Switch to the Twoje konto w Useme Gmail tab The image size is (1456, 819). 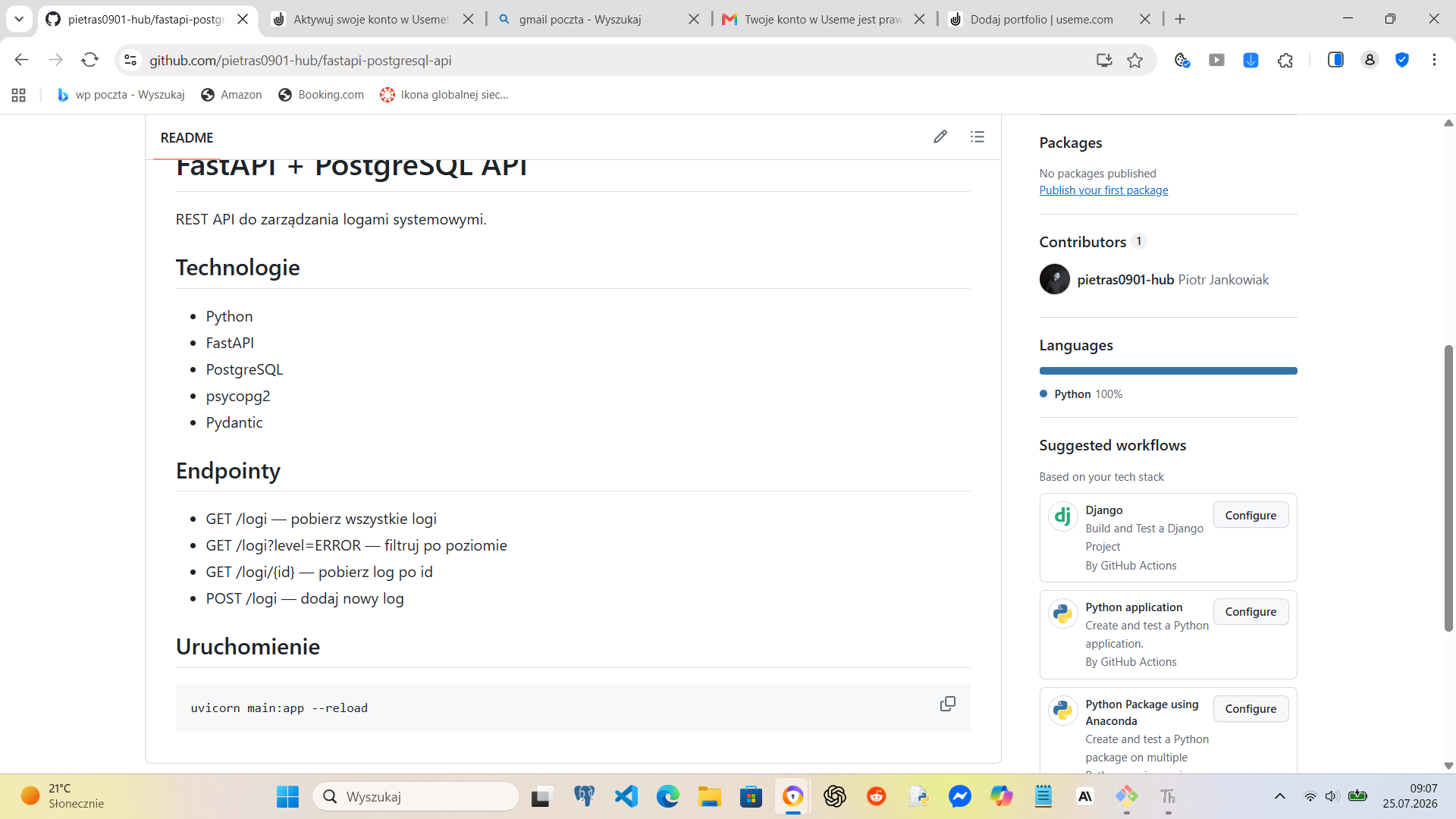click(x=823, y=19)
